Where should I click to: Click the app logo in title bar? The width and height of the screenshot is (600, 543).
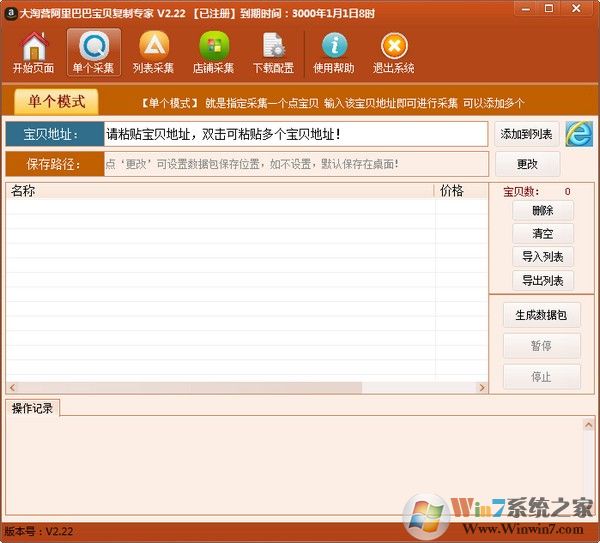tap(10, 13)
